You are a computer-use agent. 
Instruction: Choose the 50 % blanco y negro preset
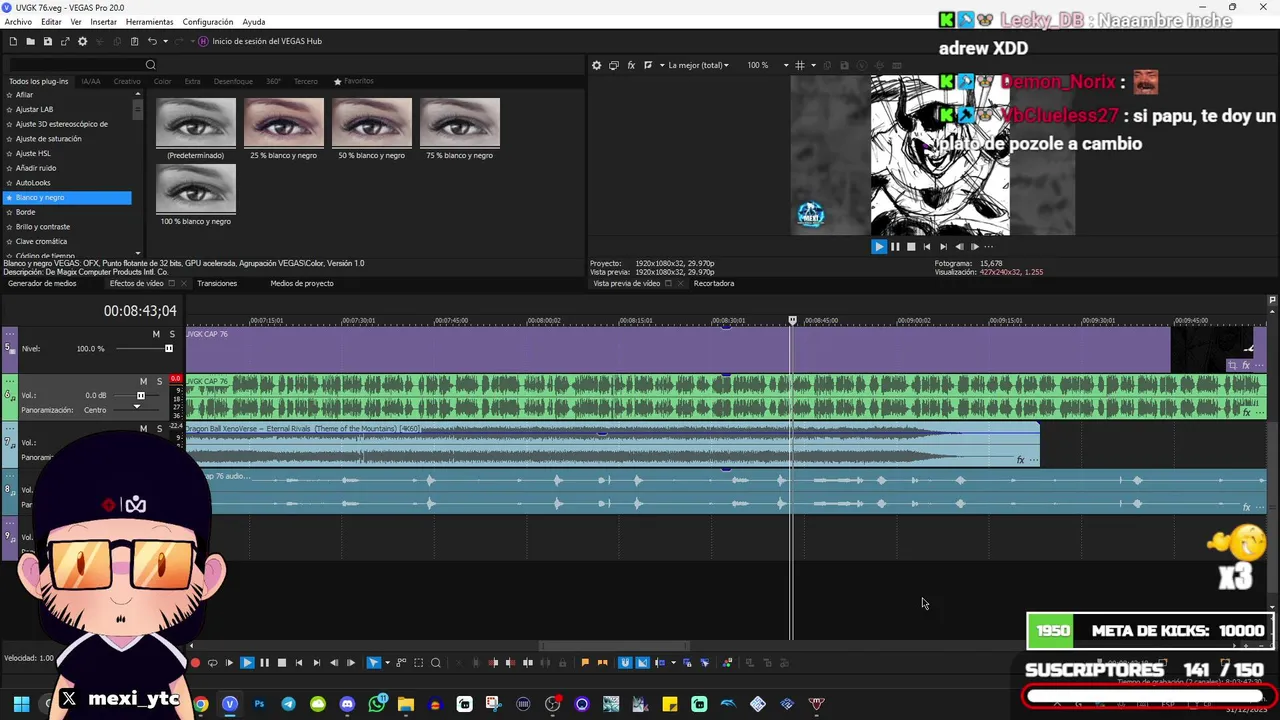(372, 129)
